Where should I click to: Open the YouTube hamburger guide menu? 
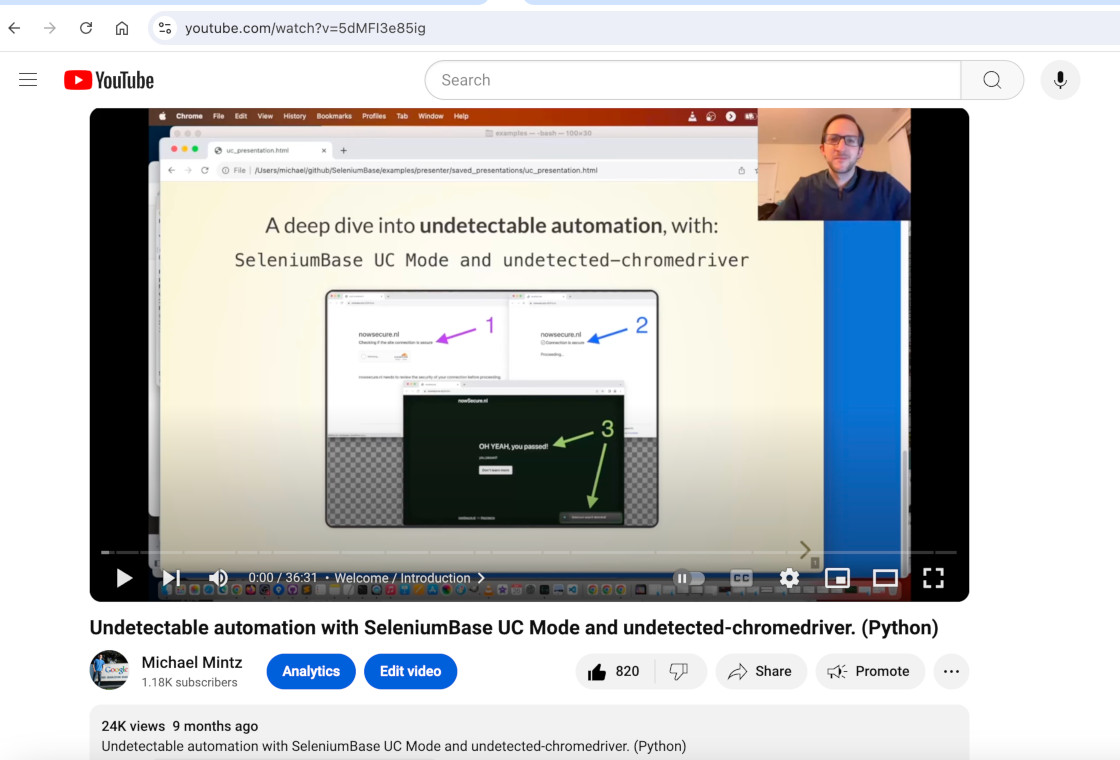tap(28, 80)
